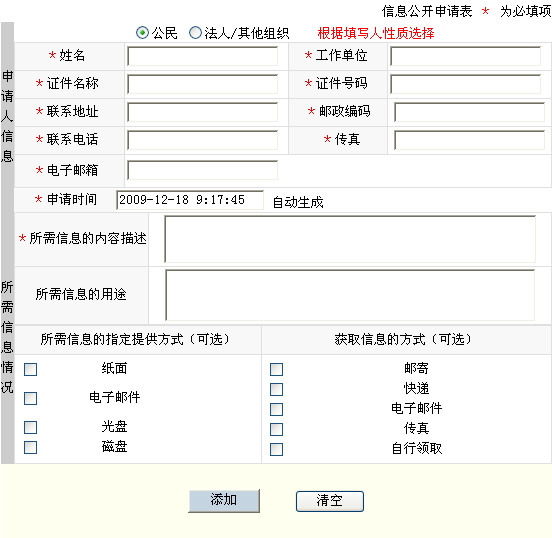Click the 清空 button

330,501
